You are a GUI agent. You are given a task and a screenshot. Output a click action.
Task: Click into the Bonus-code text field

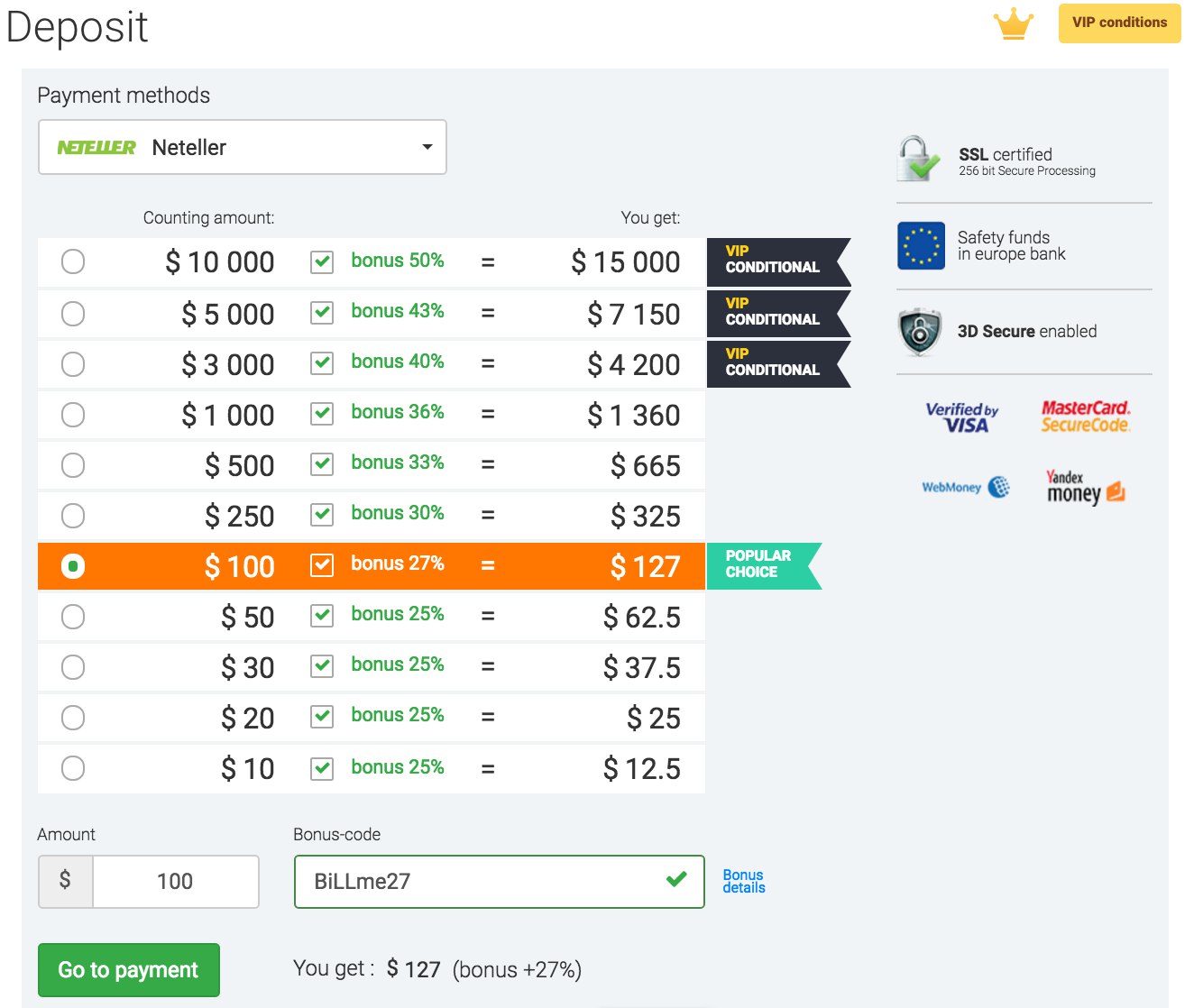(x=499, y=882)
